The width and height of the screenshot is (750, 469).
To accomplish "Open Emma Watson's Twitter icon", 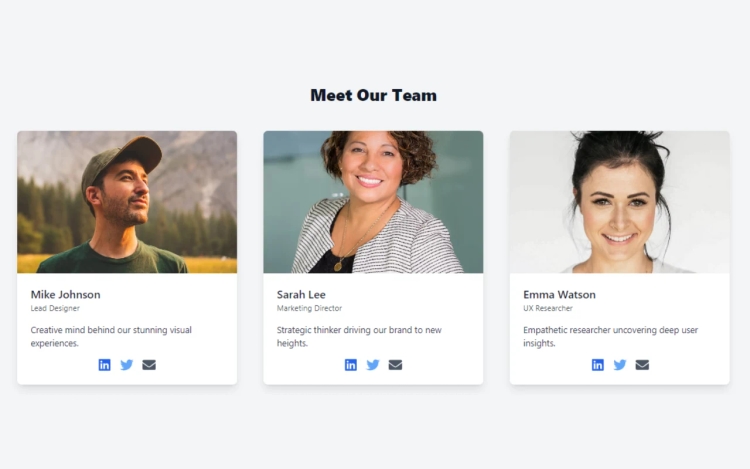I will tap(620, 365).
